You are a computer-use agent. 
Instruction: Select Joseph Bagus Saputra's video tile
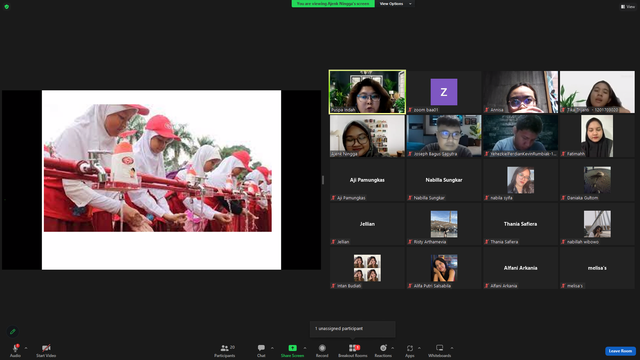[444, 136]
